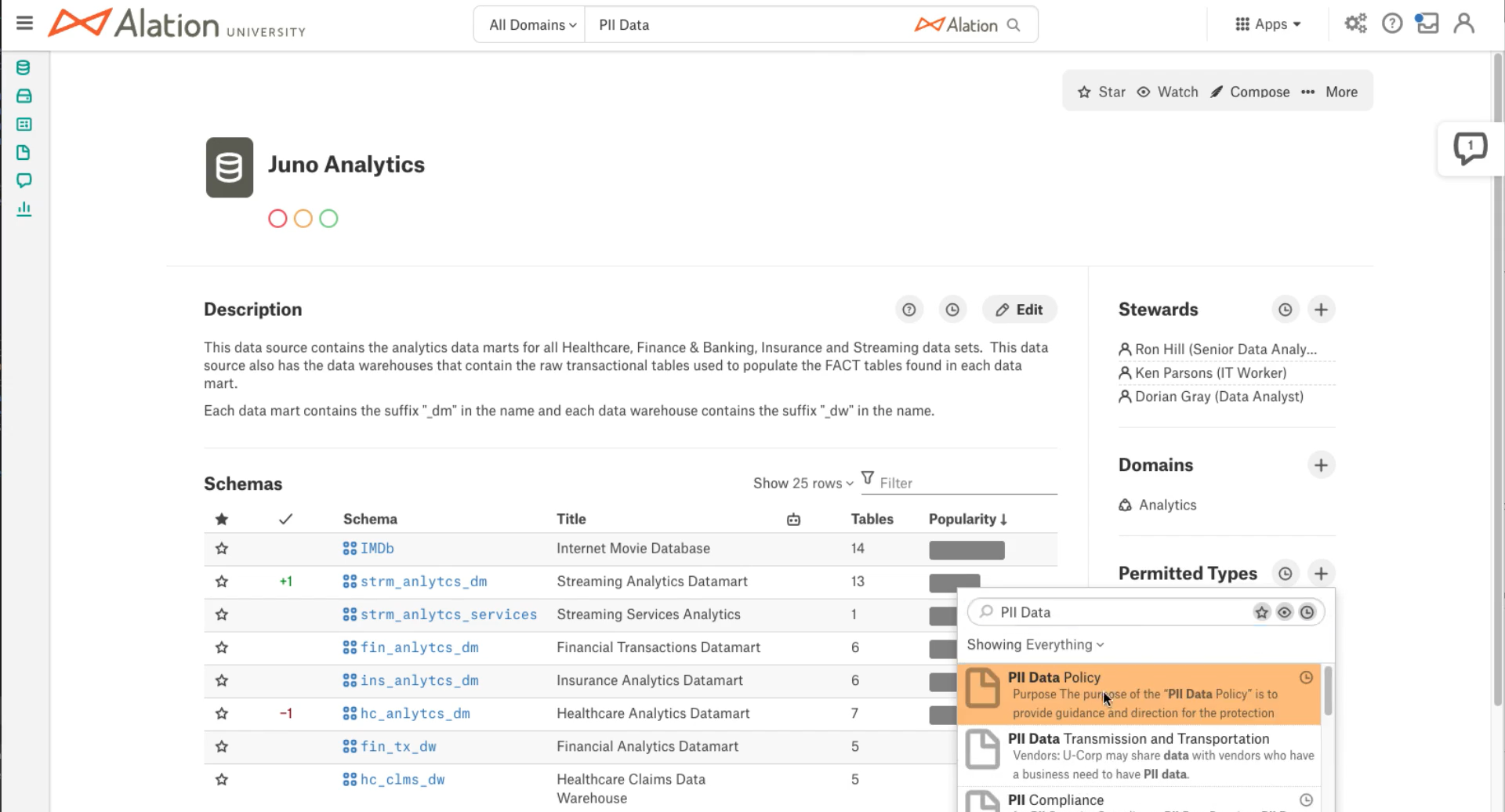This screenshot has width=1505, height=812.
Task: Open the conversations sidebar icon
Action: [x=24, y=180]
